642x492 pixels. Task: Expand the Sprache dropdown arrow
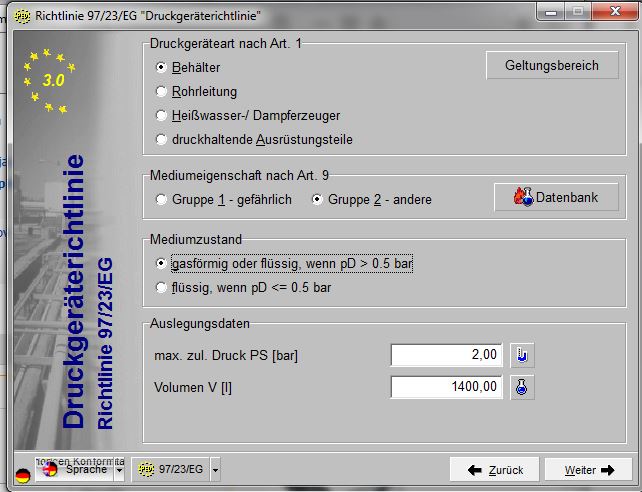119,469
